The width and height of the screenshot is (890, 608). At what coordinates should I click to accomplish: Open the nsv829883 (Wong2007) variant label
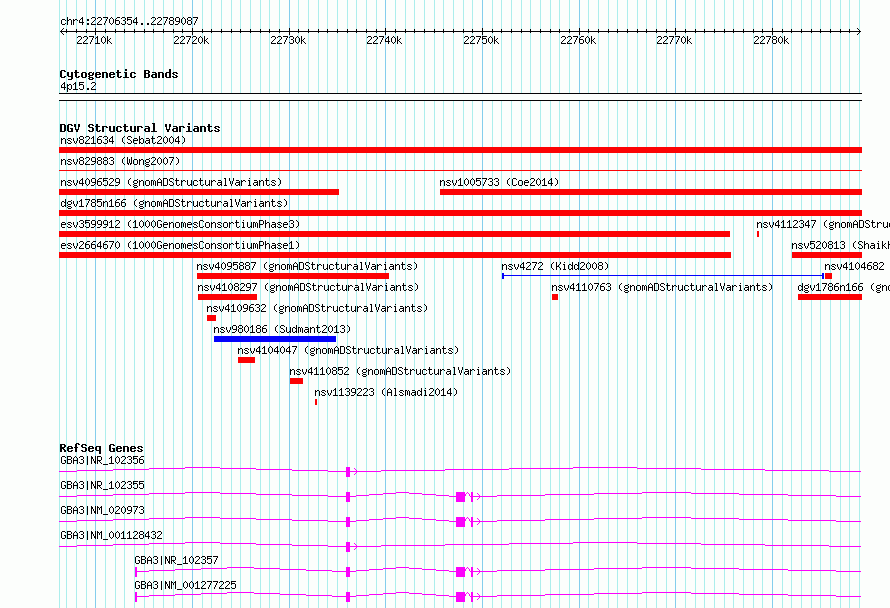tap(120, 161)
